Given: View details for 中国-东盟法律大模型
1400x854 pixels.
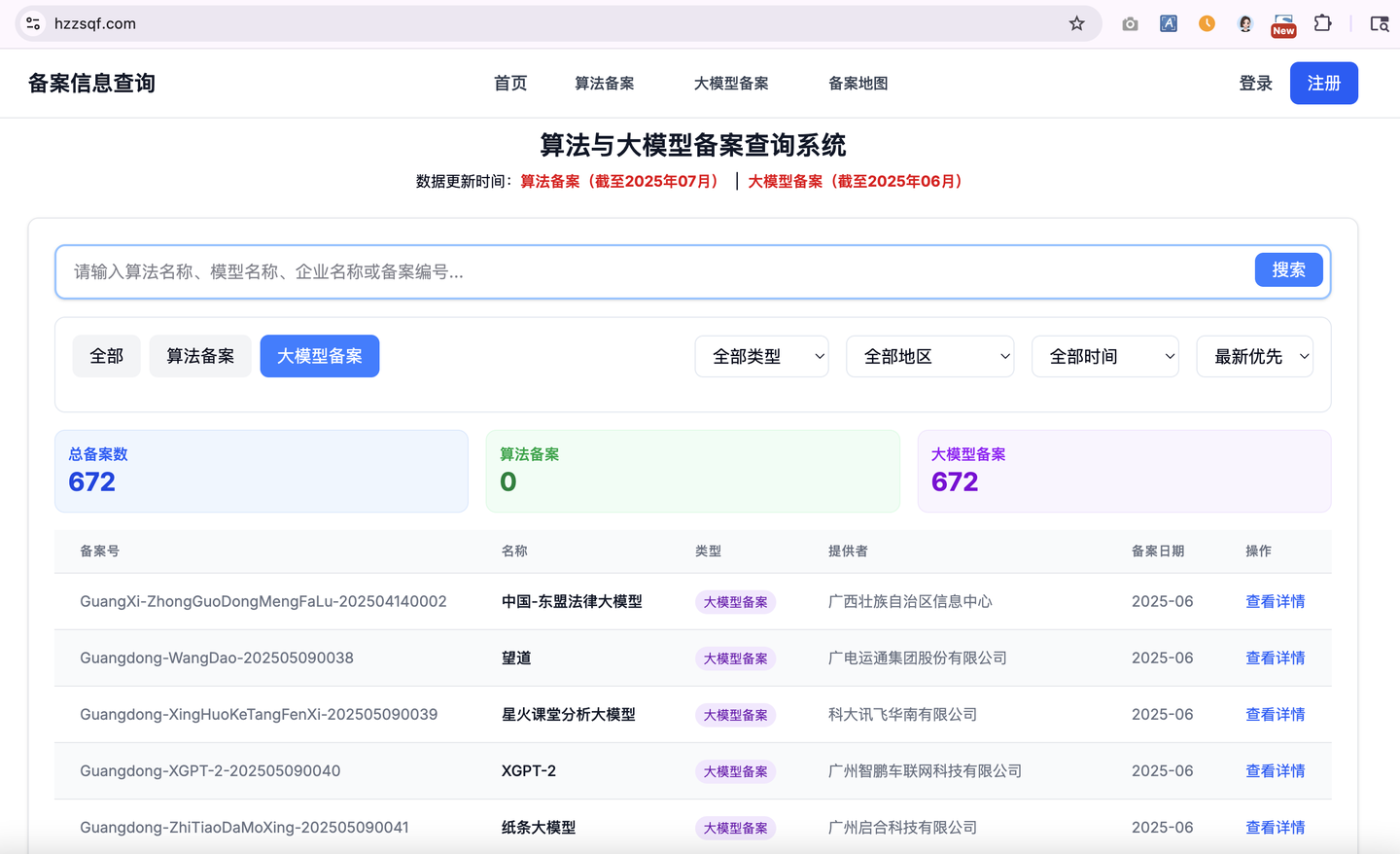Looking at the screenshot, I should 1275,601.
